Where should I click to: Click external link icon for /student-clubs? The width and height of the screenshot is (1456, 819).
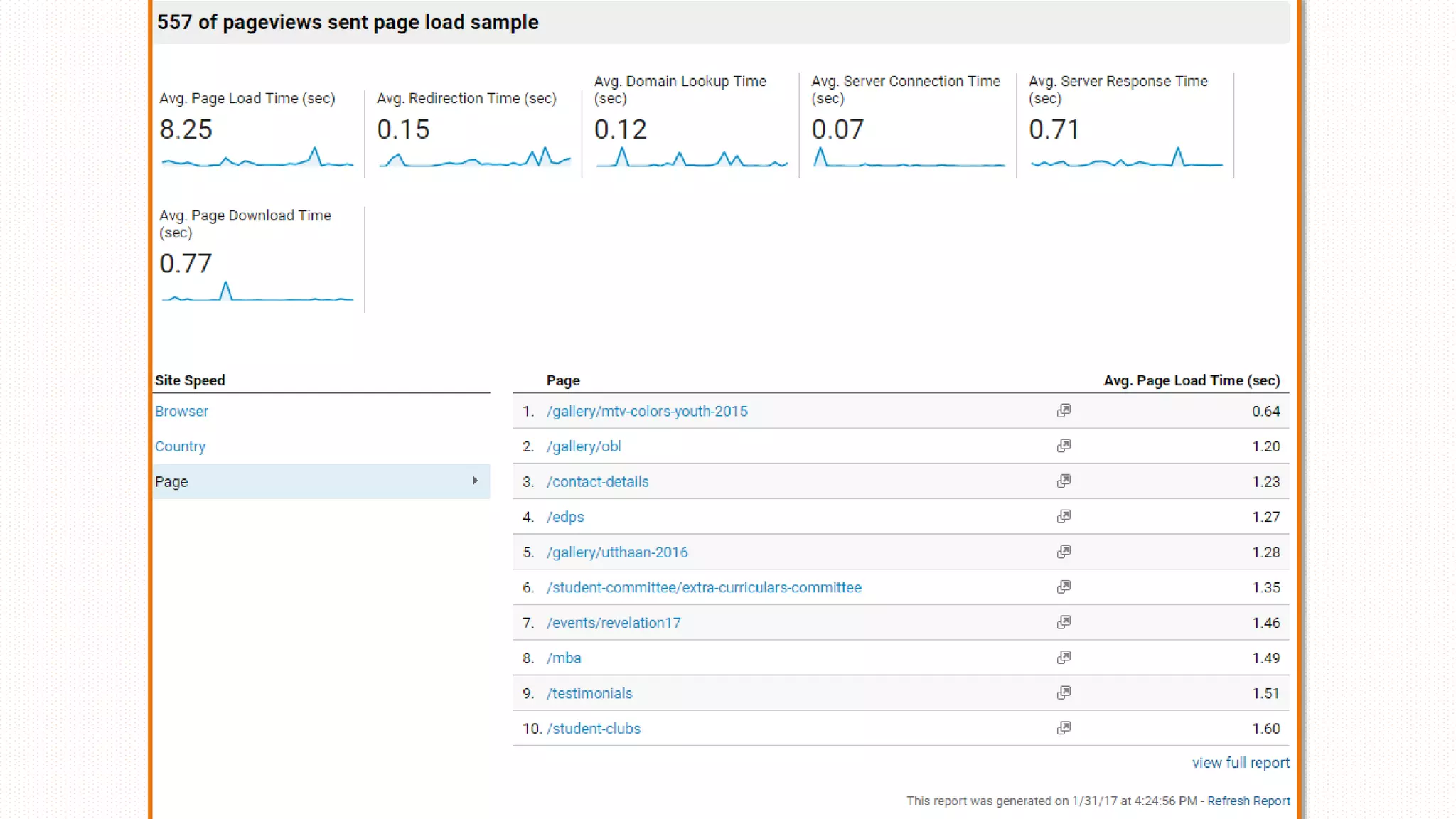pos(1064,728)
